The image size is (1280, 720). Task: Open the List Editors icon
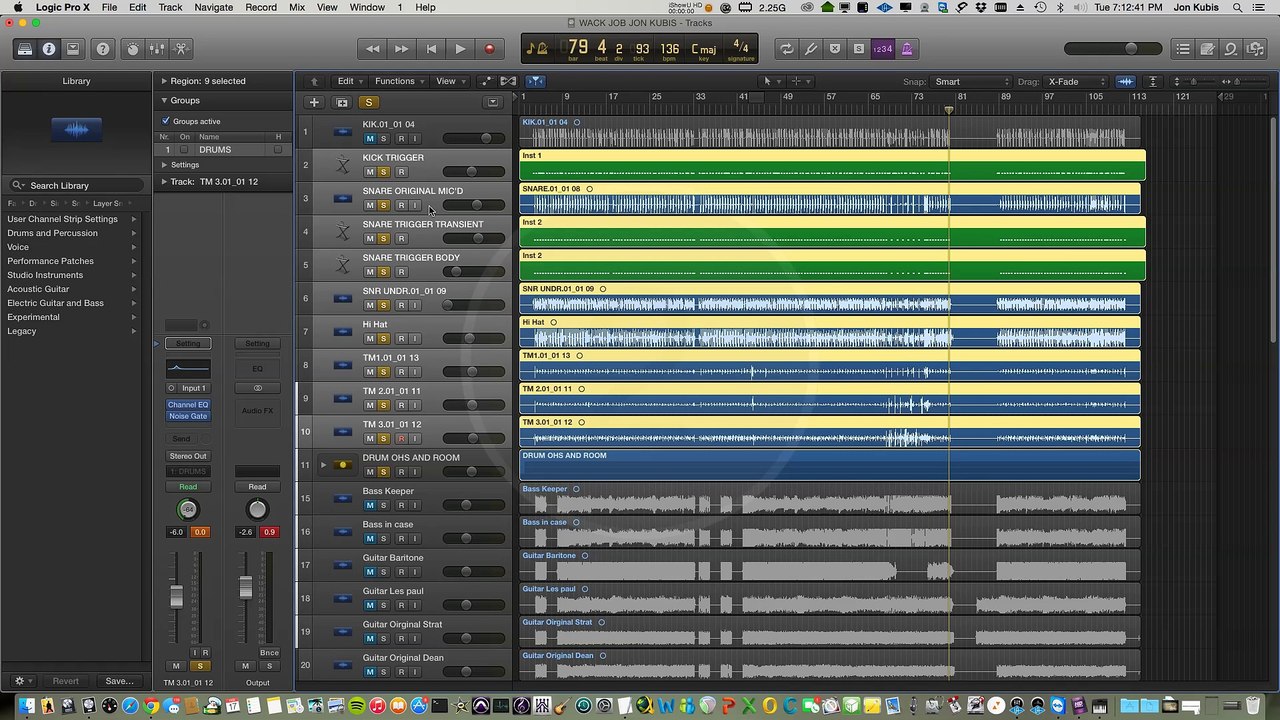tap(1183, 49)
